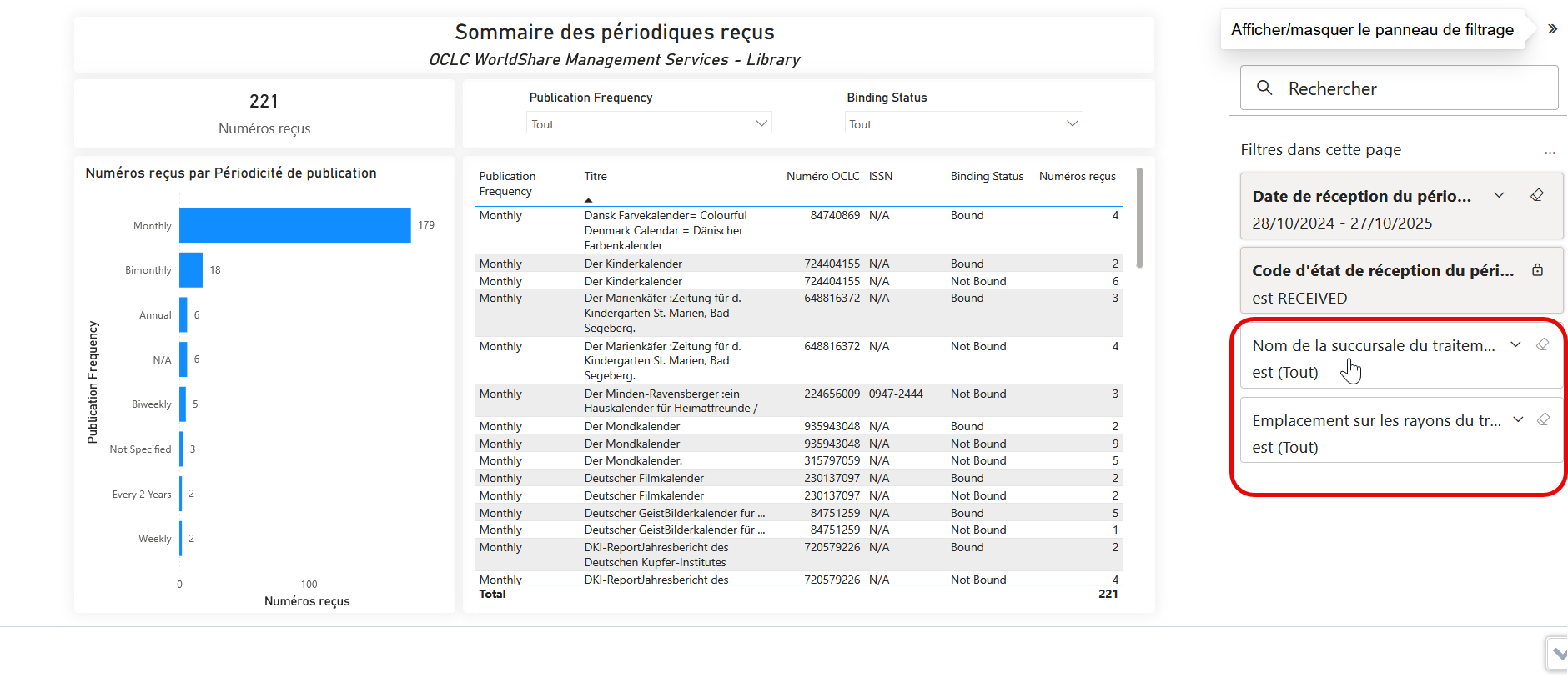The image size is (1568, 683).
Task: Click the table's vertical scrollbar
Action: (1139, 218)
